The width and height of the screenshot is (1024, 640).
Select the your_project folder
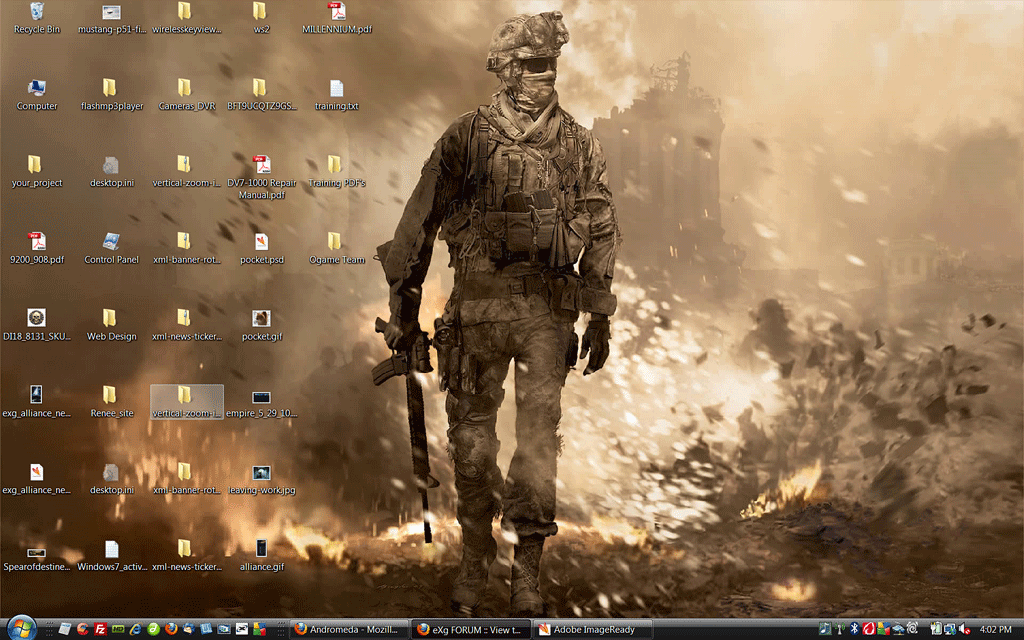37,172
